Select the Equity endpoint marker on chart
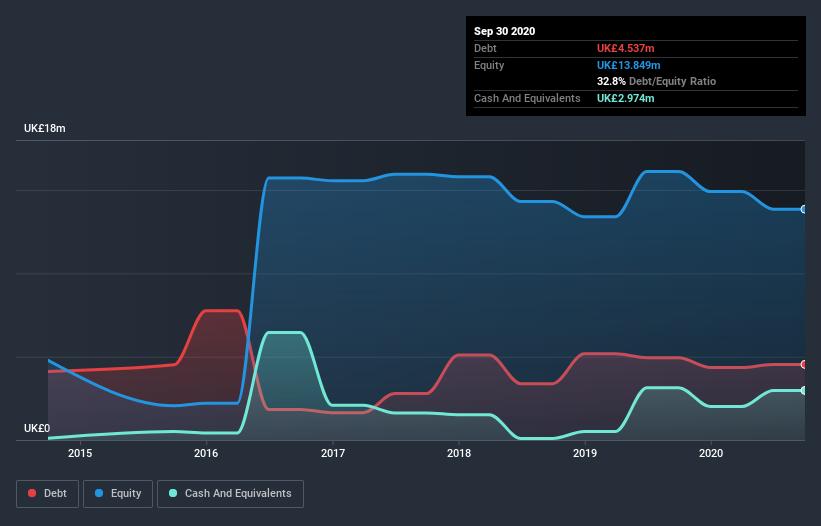Viewport: 821px width, 526px height. pos(804,209)
